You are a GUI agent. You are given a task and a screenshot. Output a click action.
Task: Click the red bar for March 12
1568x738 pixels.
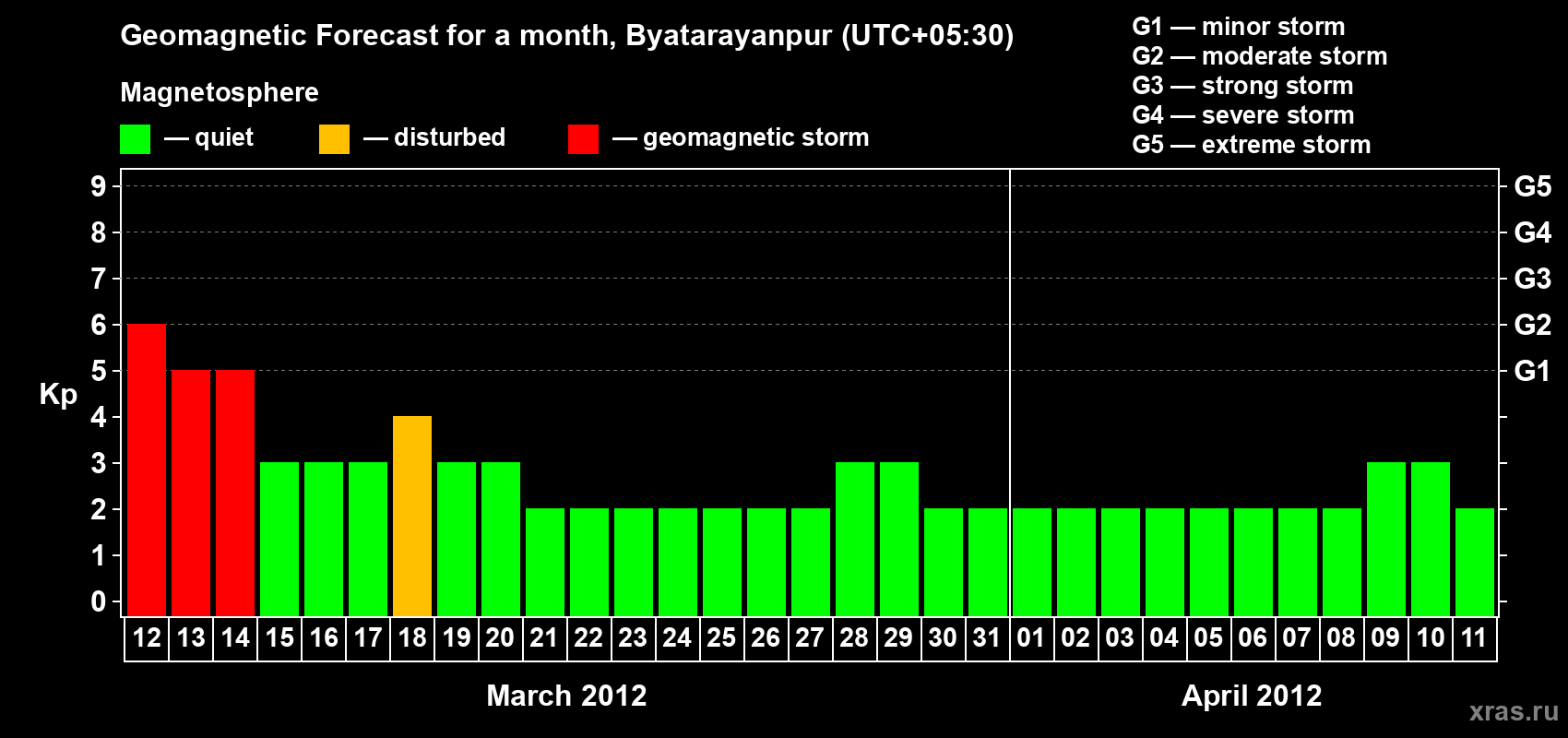pos(147,470)
